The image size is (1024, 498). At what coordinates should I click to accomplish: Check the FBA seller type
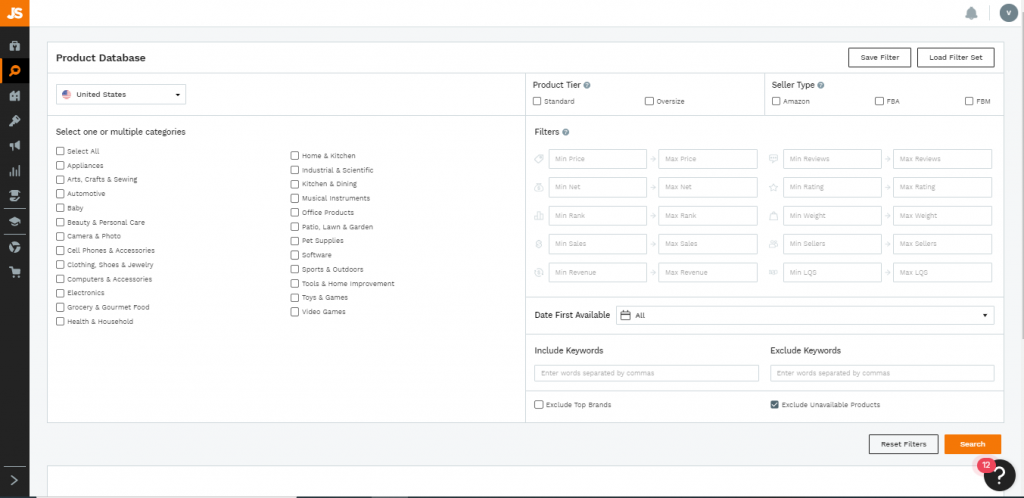tap(879, 101)
